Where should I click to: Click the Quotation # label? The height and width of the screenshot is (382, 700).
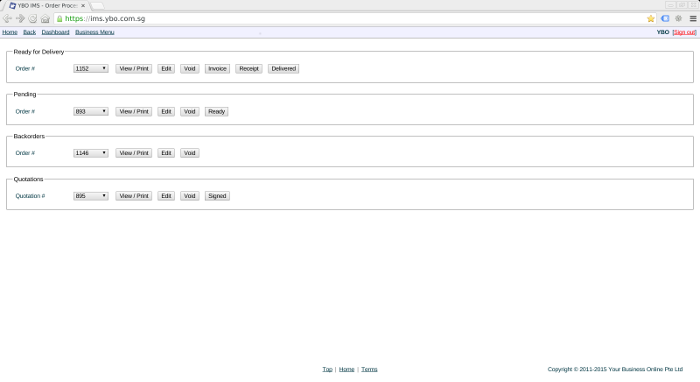[x=30, y=196]
